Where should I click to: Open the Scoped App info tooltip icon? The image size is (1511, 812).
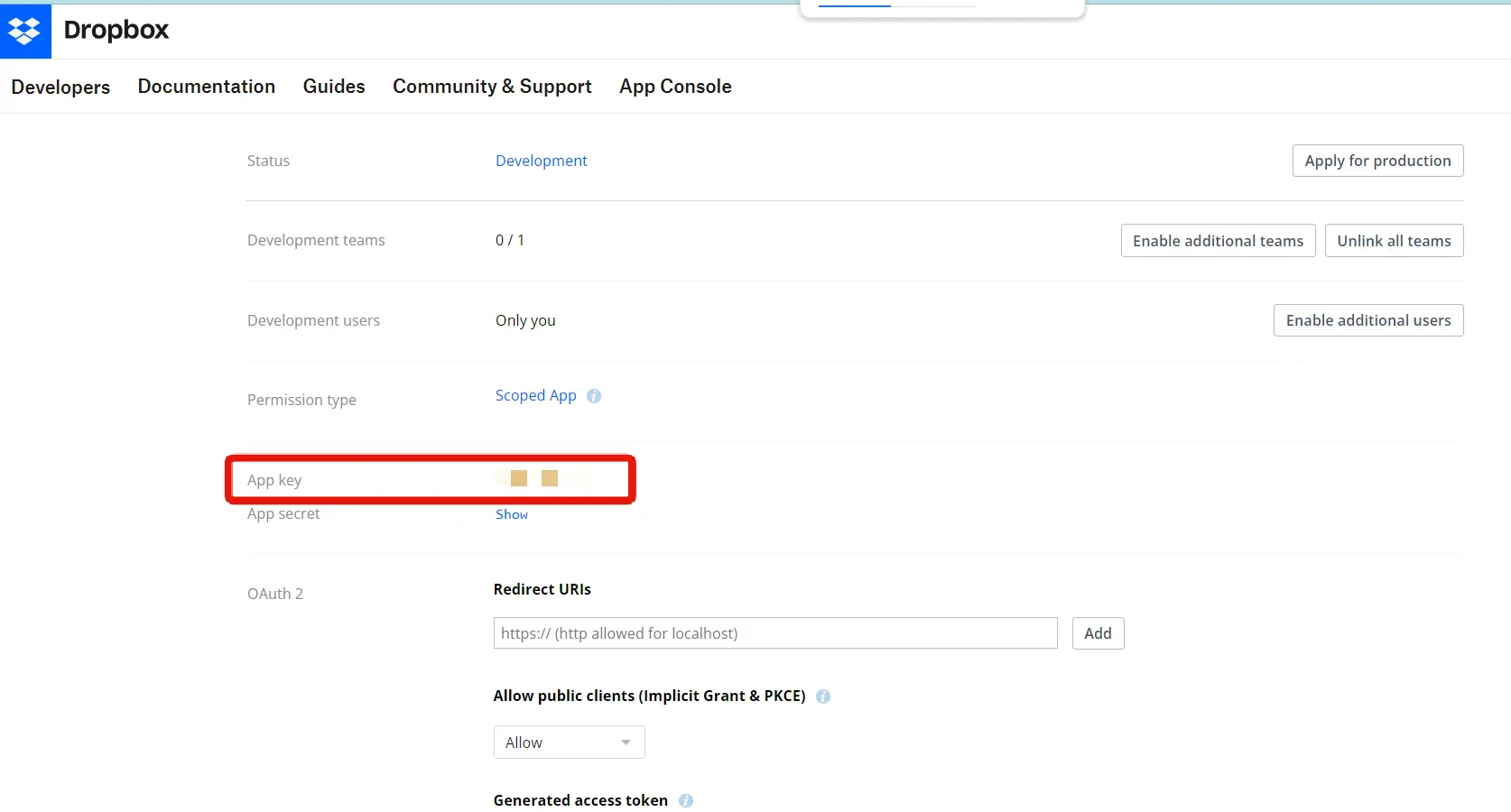[x=594, y=396]
